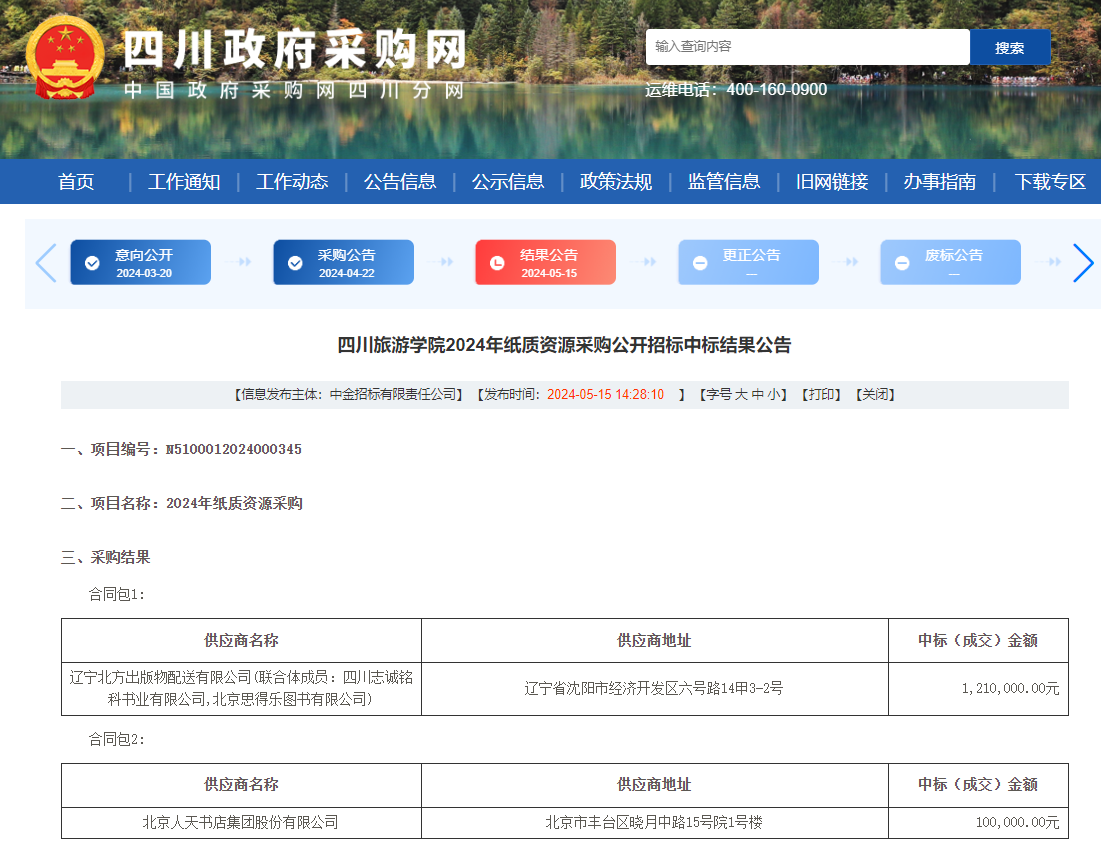Click the minus icon on 废标公告
1101x846 pixels.
[x=902, y=263]
